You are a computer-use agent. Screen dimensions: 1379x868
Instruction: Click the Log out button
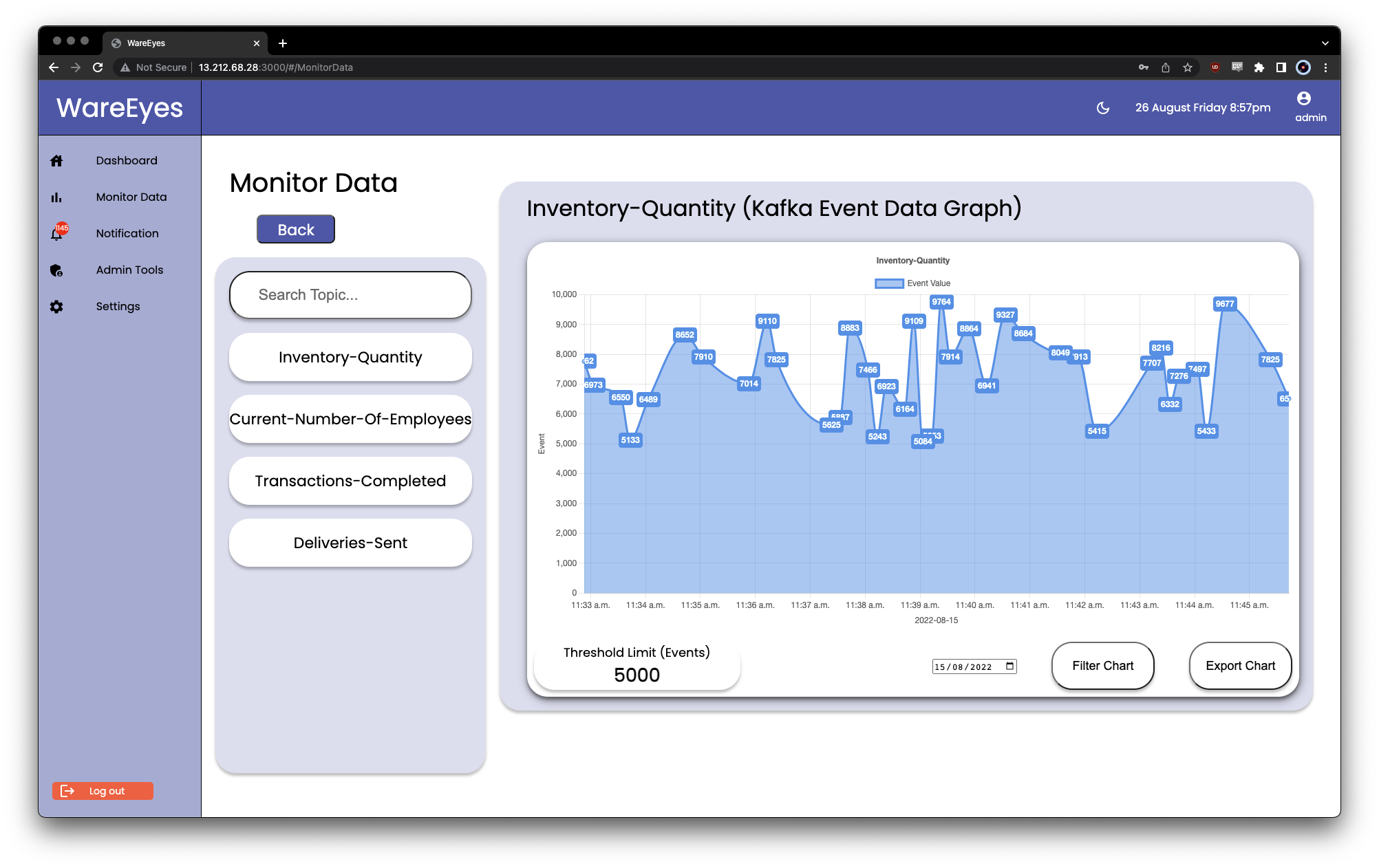tap(103, 791)
